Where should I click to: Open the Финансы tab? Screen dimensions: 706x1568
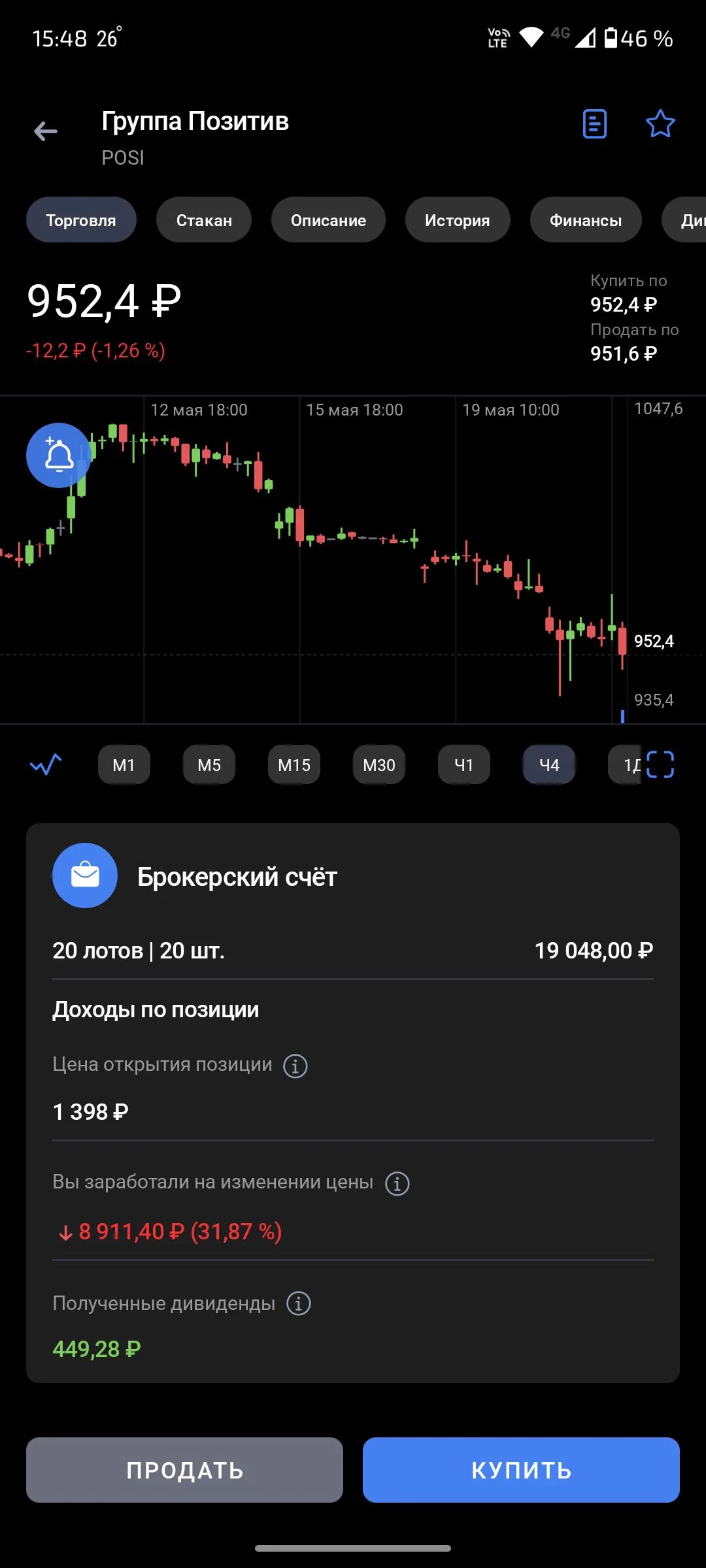(586, 220)
